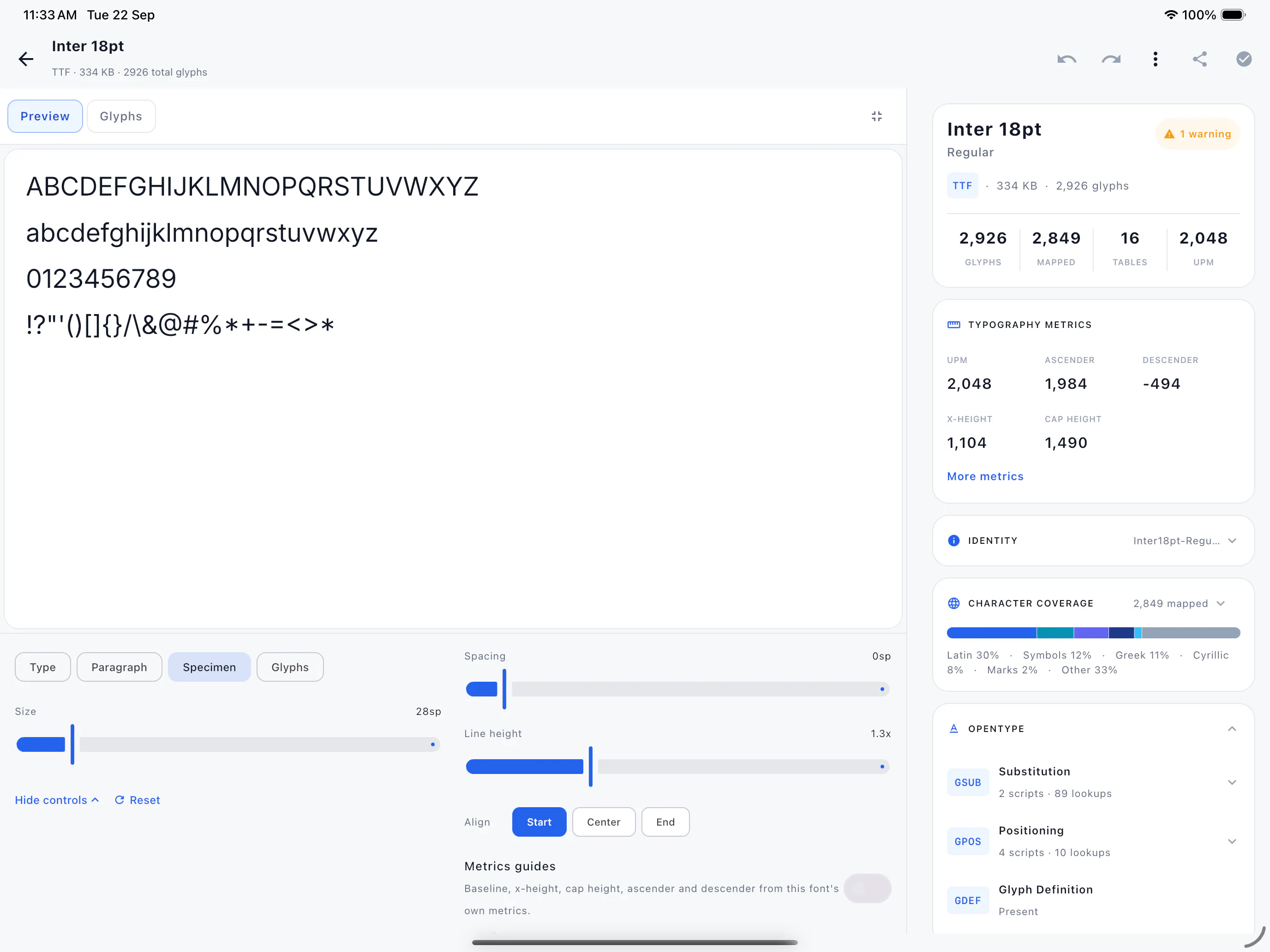Switch to the Preview tab

point(45,117)
